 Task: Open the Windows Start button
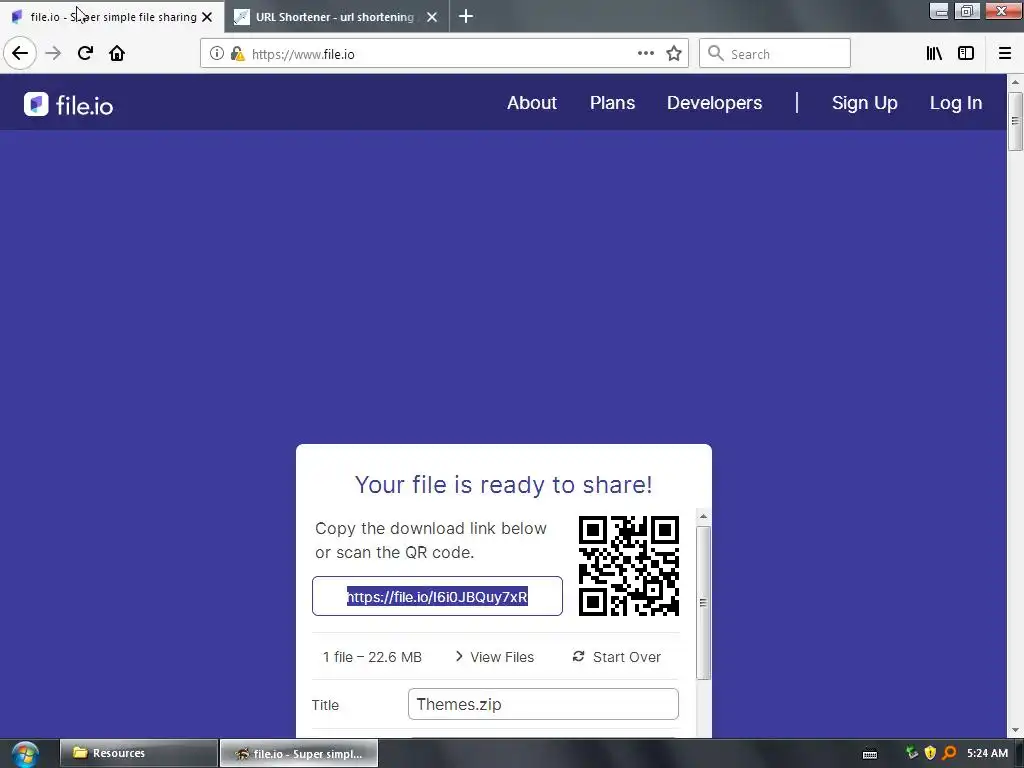pyautogui.click(x=25, y=754)
